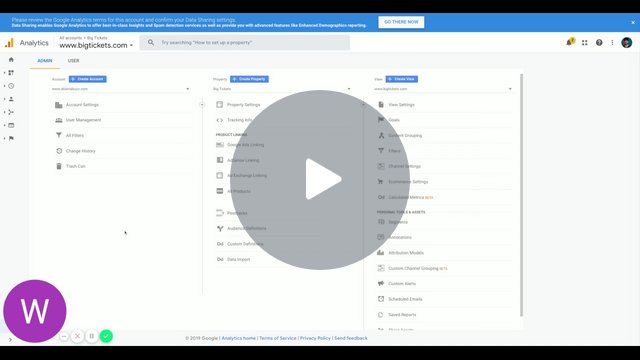Viewport: 640px width, 360px height.
Task: Open the View column selection dropdown
Action: coord(443,89)
